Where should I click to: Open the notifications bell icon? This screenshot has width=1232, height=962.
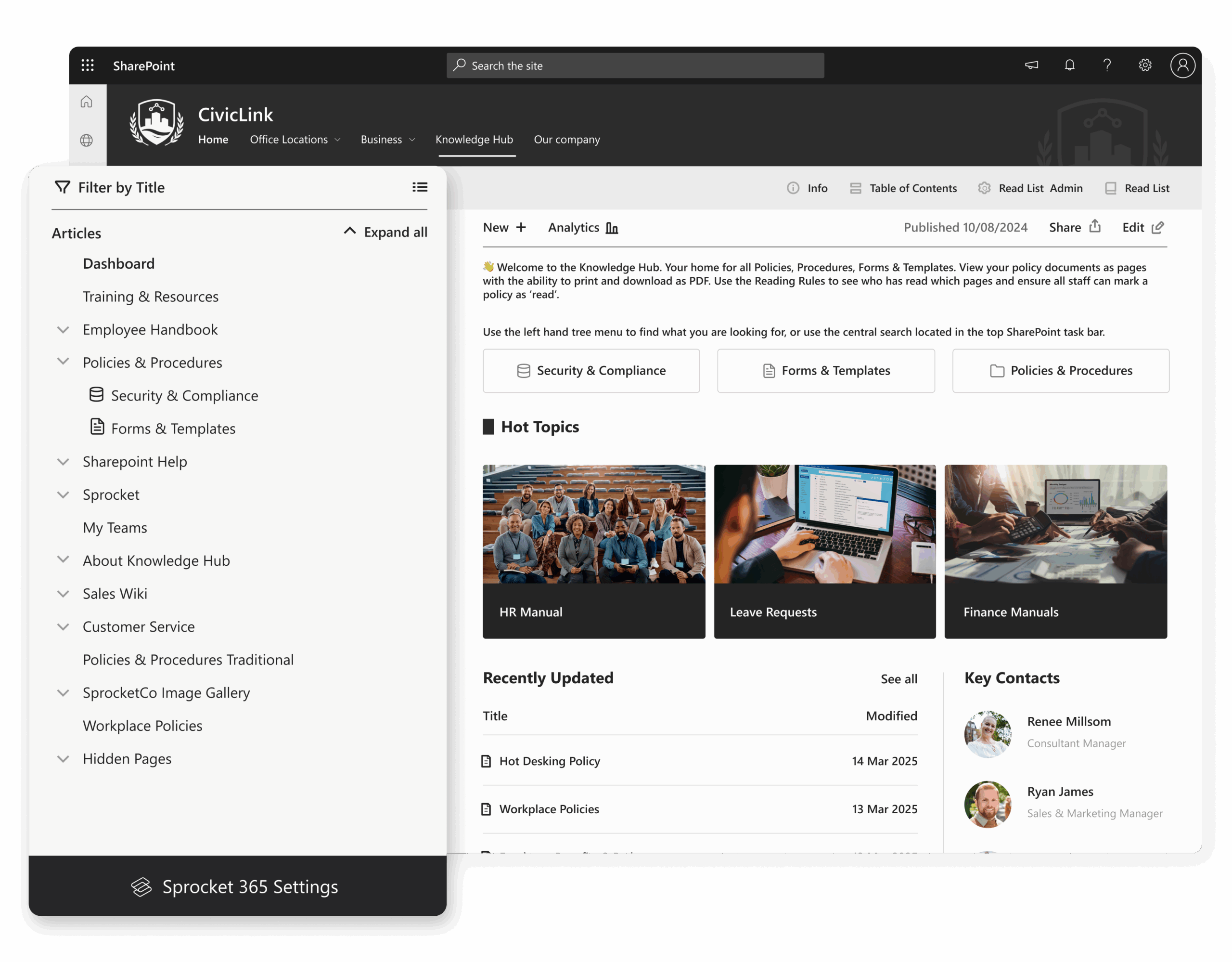coord(1069,65)
